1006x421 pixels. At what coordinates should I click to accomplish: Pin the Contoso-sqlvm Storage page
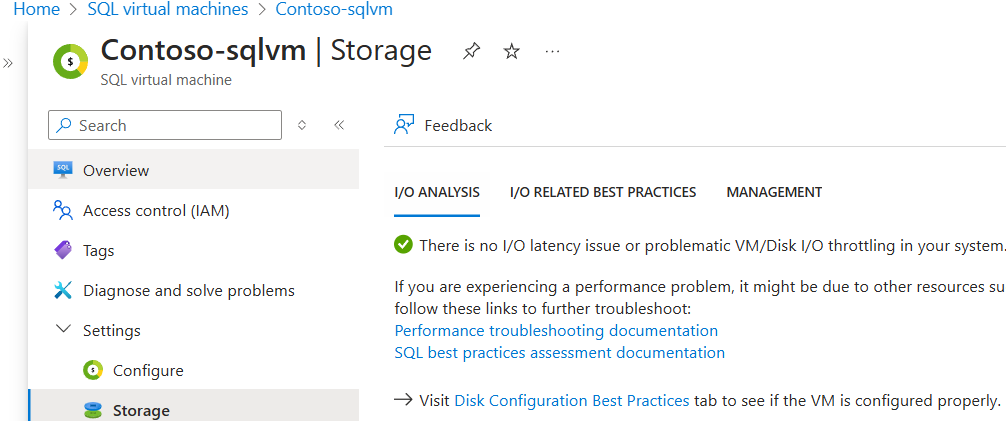click(x=471, y=52)
